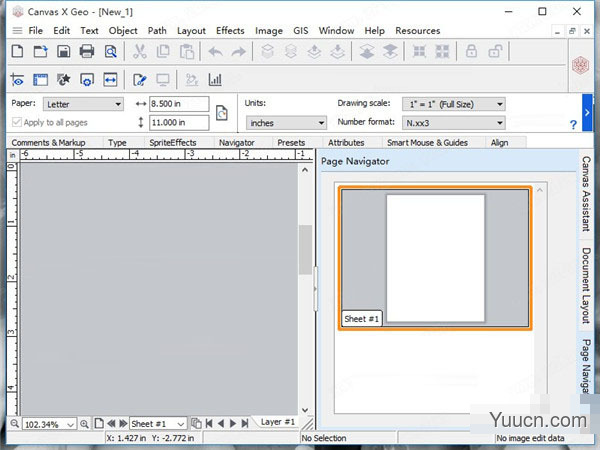The height and width of the screenshot is (450, 600).
Task: Select the Sheet #1 thumbnail in Page Navigator
Action: 435,258
